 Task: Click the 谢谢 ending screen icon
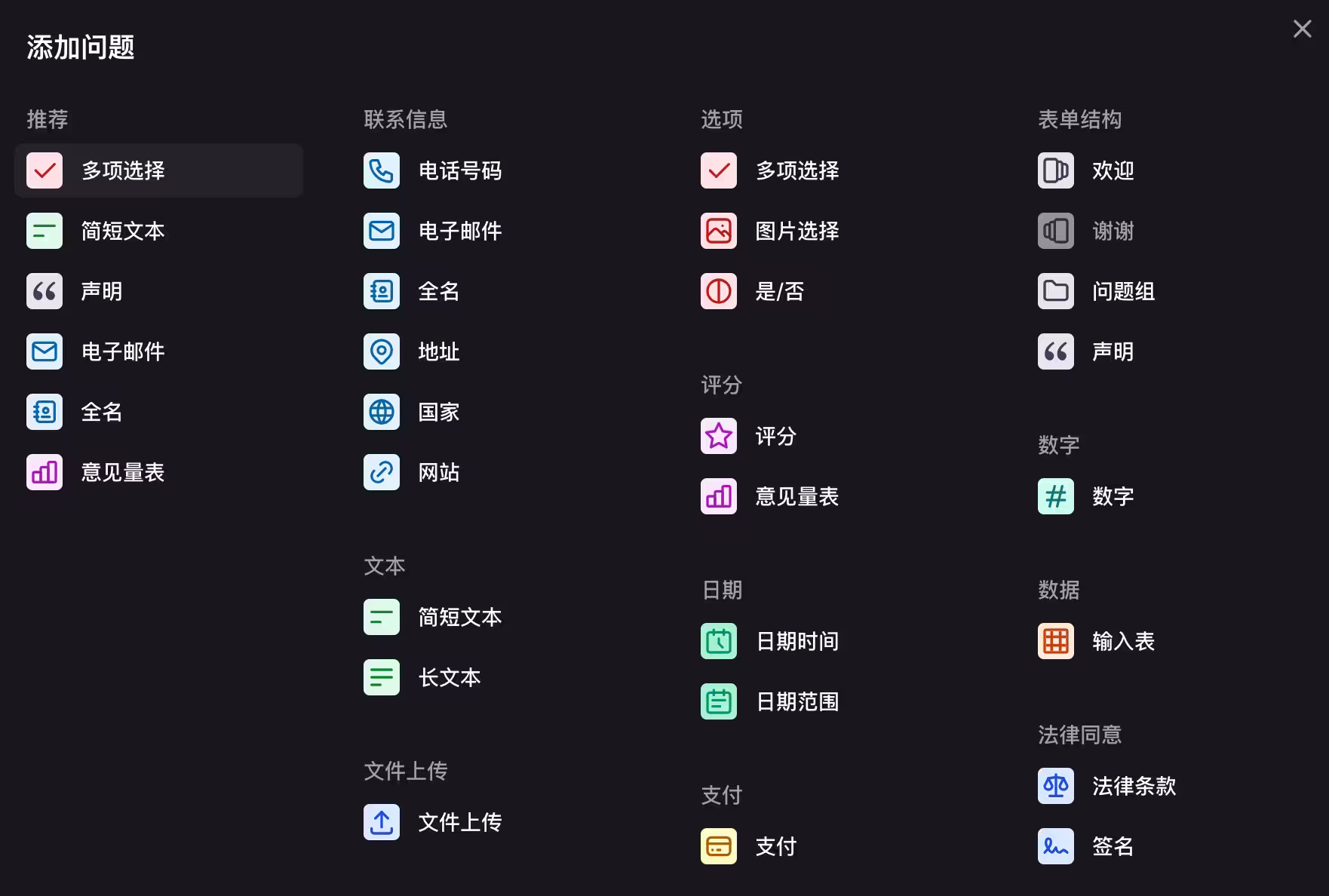point(1056,231)
